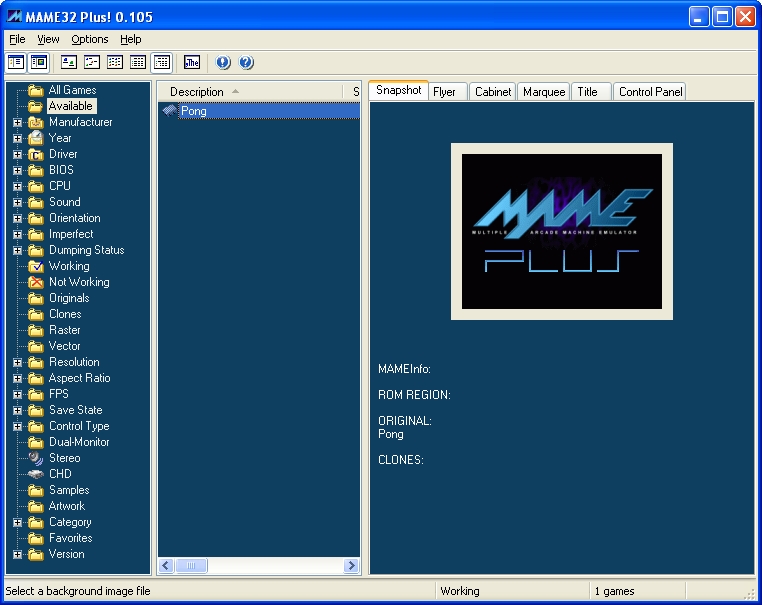Select the Not Working folder
This screenshot has height=605, width=762.
(78, 282)
